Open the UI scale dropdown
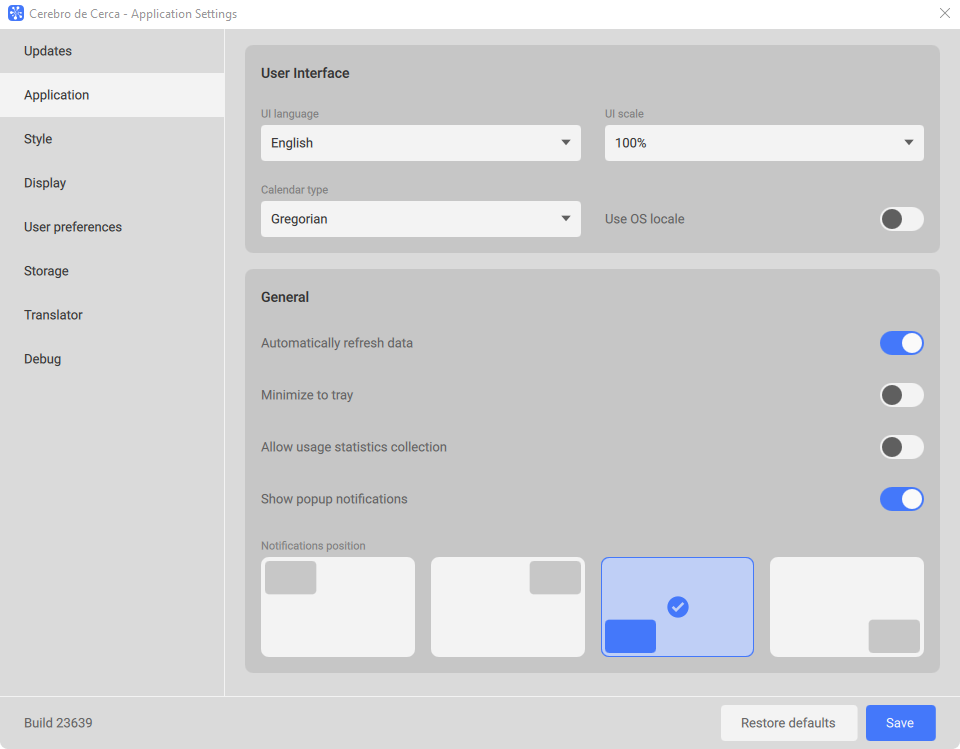 [763, 143]
